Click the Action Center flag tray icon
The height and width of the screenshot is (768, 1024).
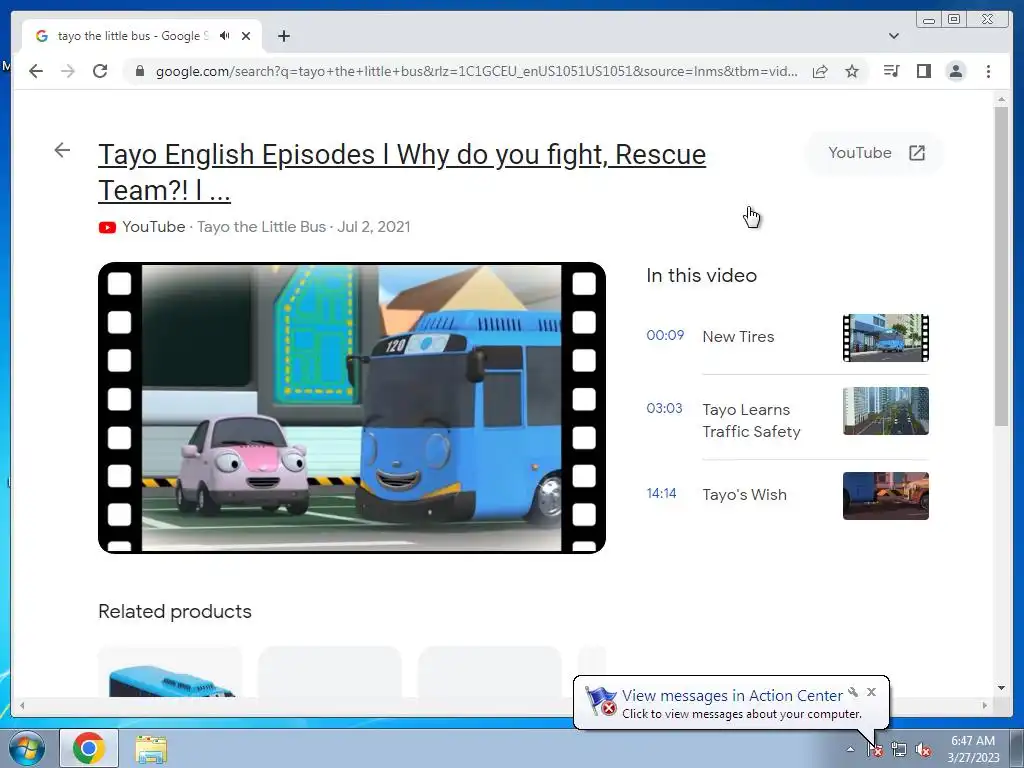coord(875,750)
